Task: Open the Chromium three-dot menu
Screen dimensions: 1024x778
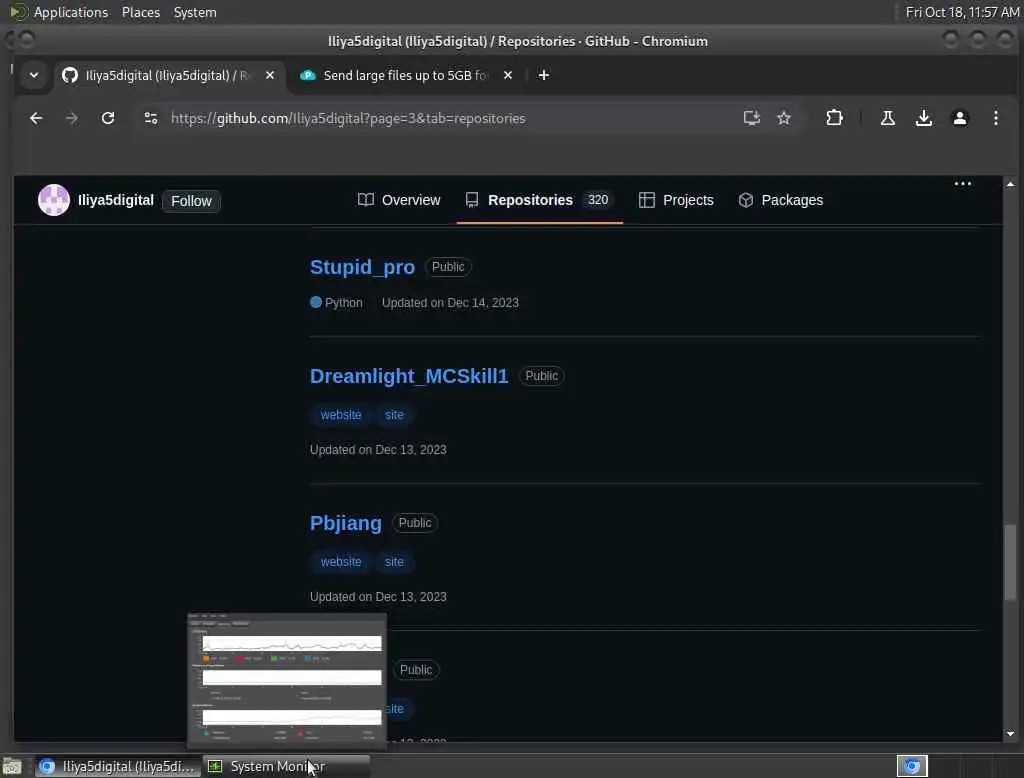Action: tap(995, 118)
